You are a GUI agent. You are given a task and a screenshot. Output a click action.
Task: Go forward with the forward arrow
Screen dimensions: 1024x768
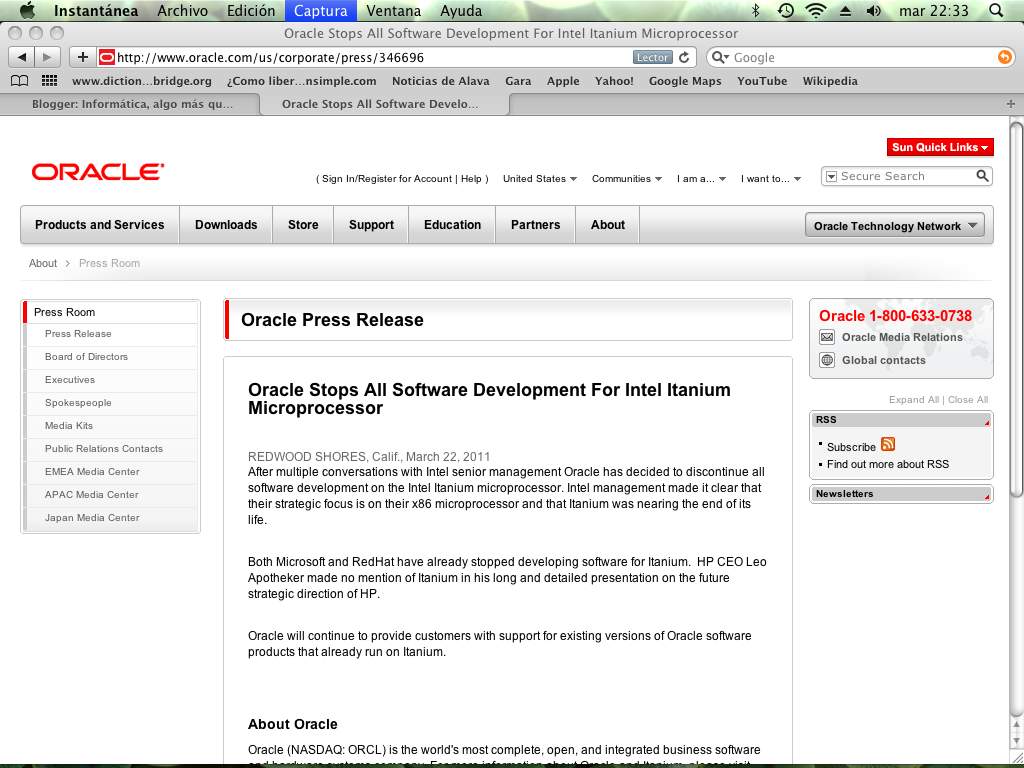coord(46,57)
